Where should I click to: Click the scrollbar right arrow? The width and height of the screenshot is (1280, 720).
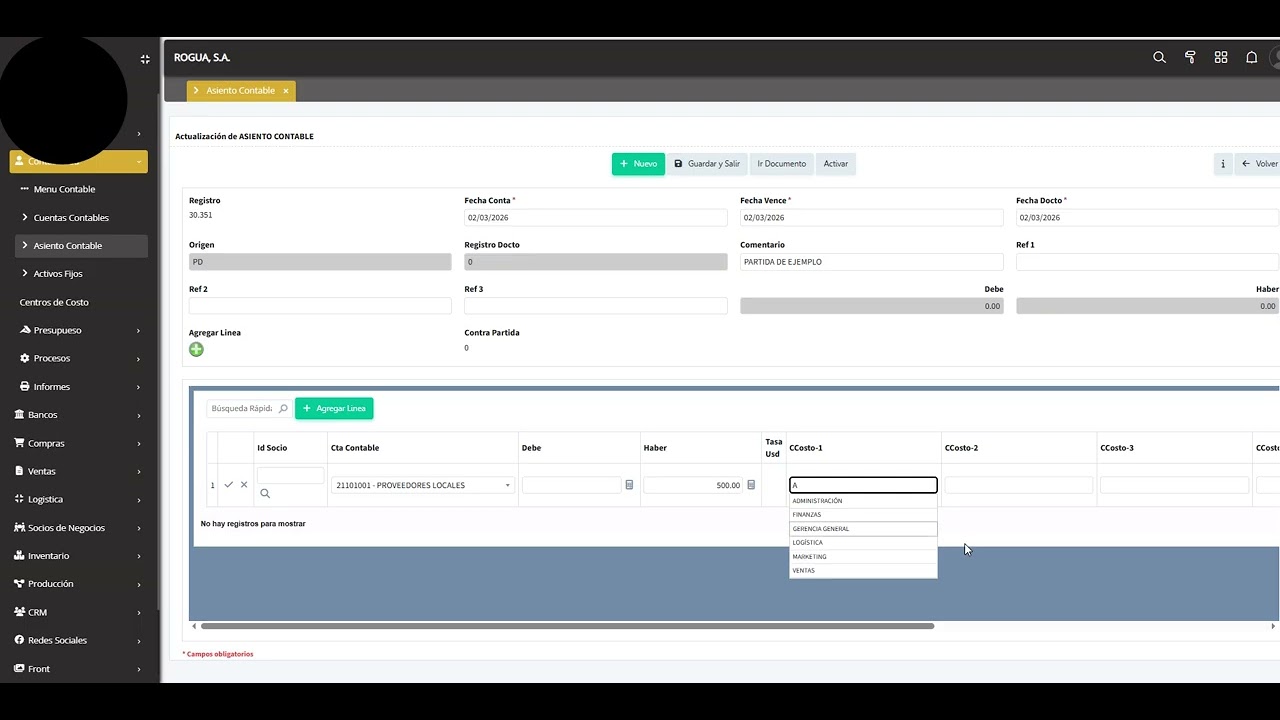[1273, 626]
